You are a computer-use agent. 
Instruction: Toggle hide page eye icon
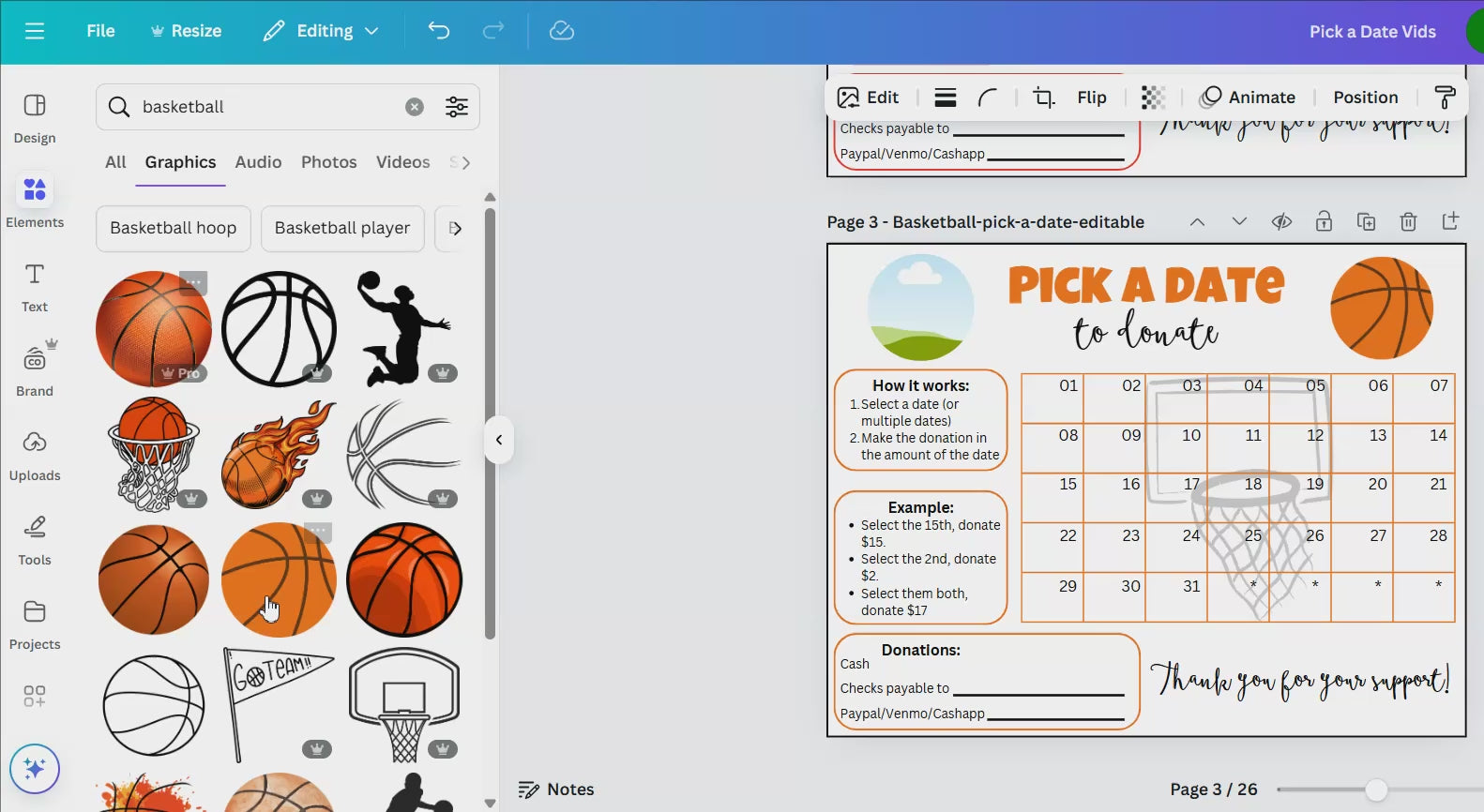coord(1281,222)
